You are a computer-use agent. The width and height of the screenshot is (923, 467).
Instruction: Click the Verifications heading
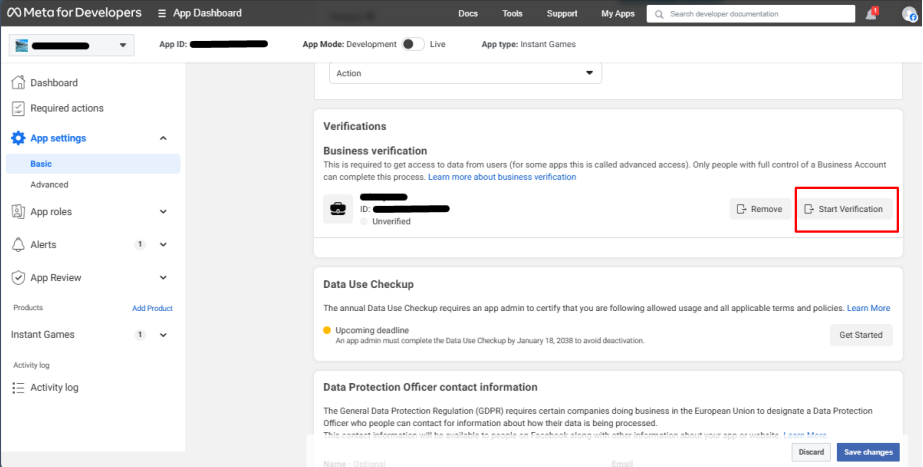point(355,126)
